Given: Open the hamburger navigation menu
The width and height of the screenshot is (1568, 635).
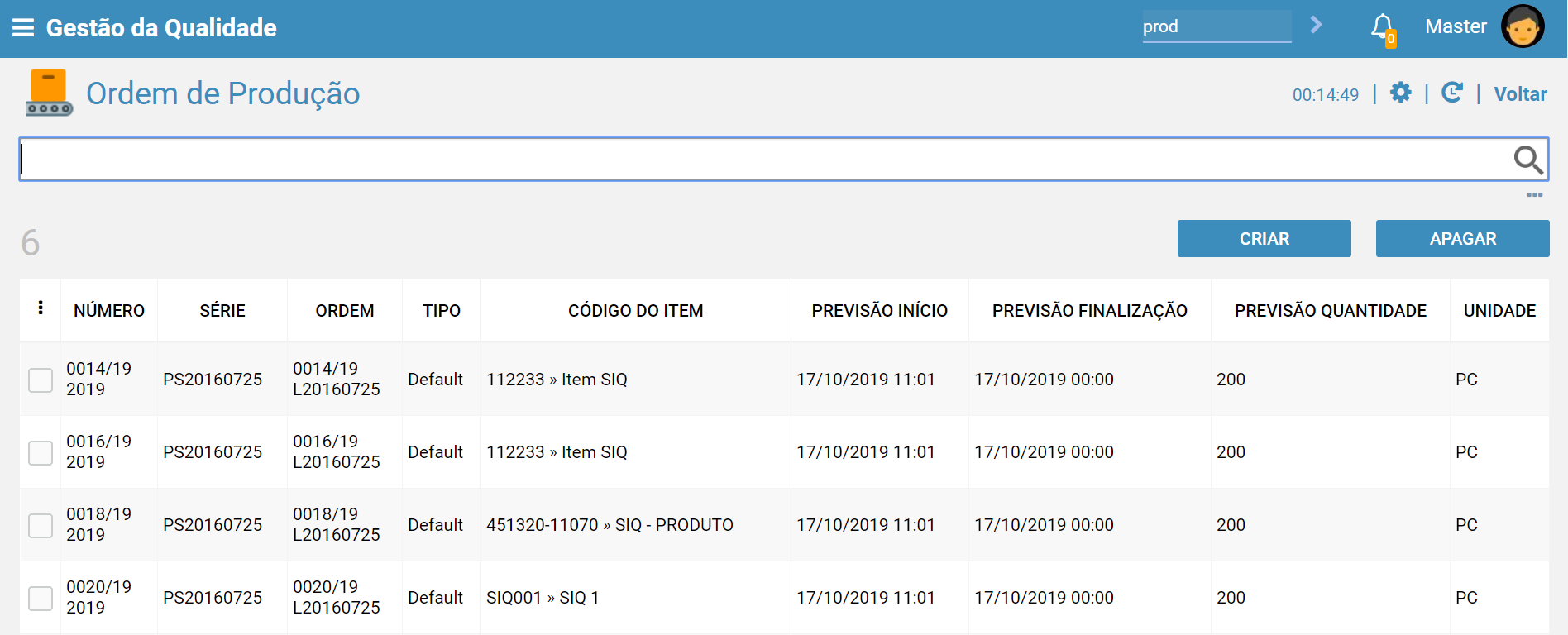Looking at the screenshot, I should [x=23, y=28].
